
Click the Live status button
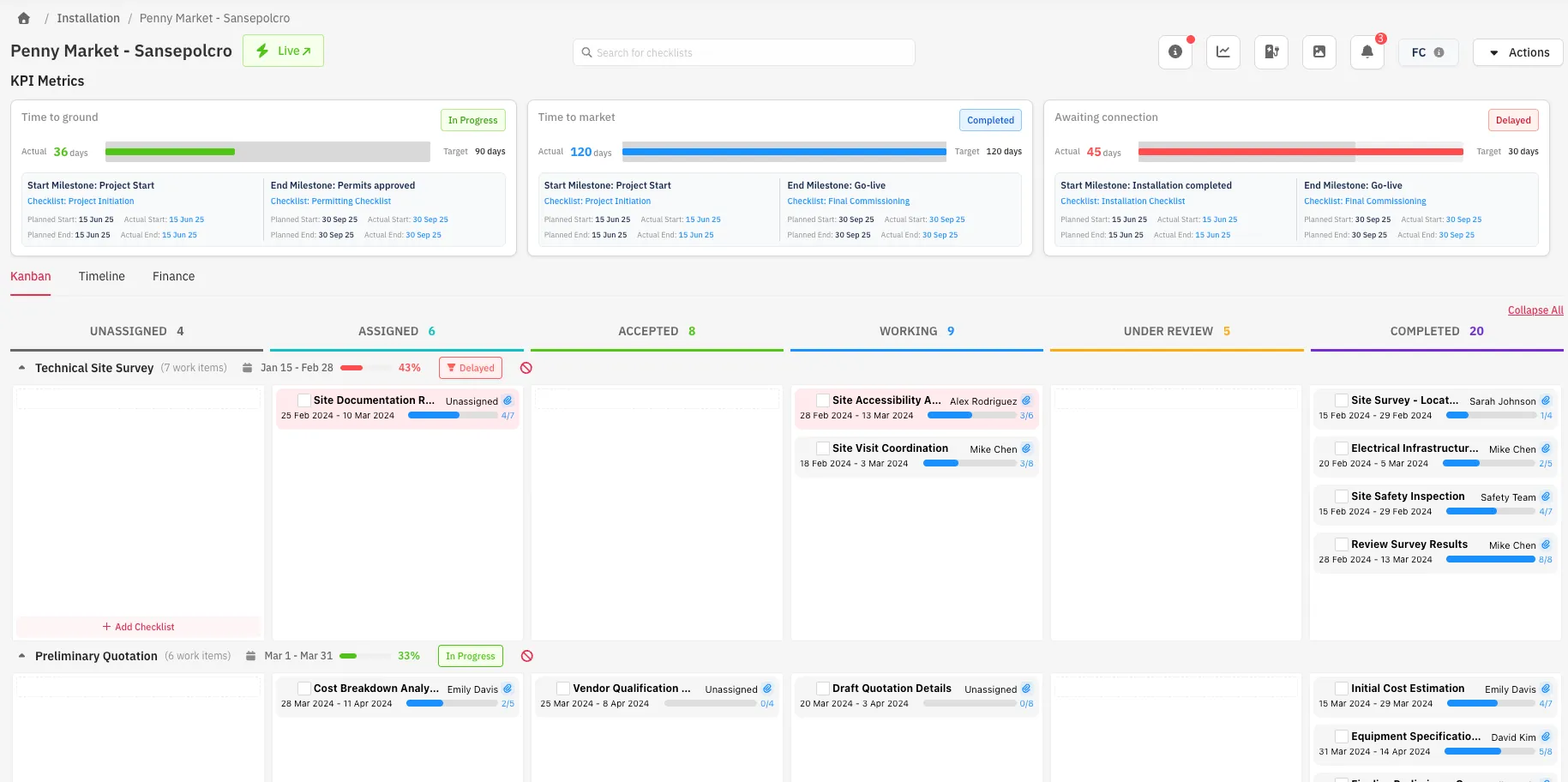point(283,51)
